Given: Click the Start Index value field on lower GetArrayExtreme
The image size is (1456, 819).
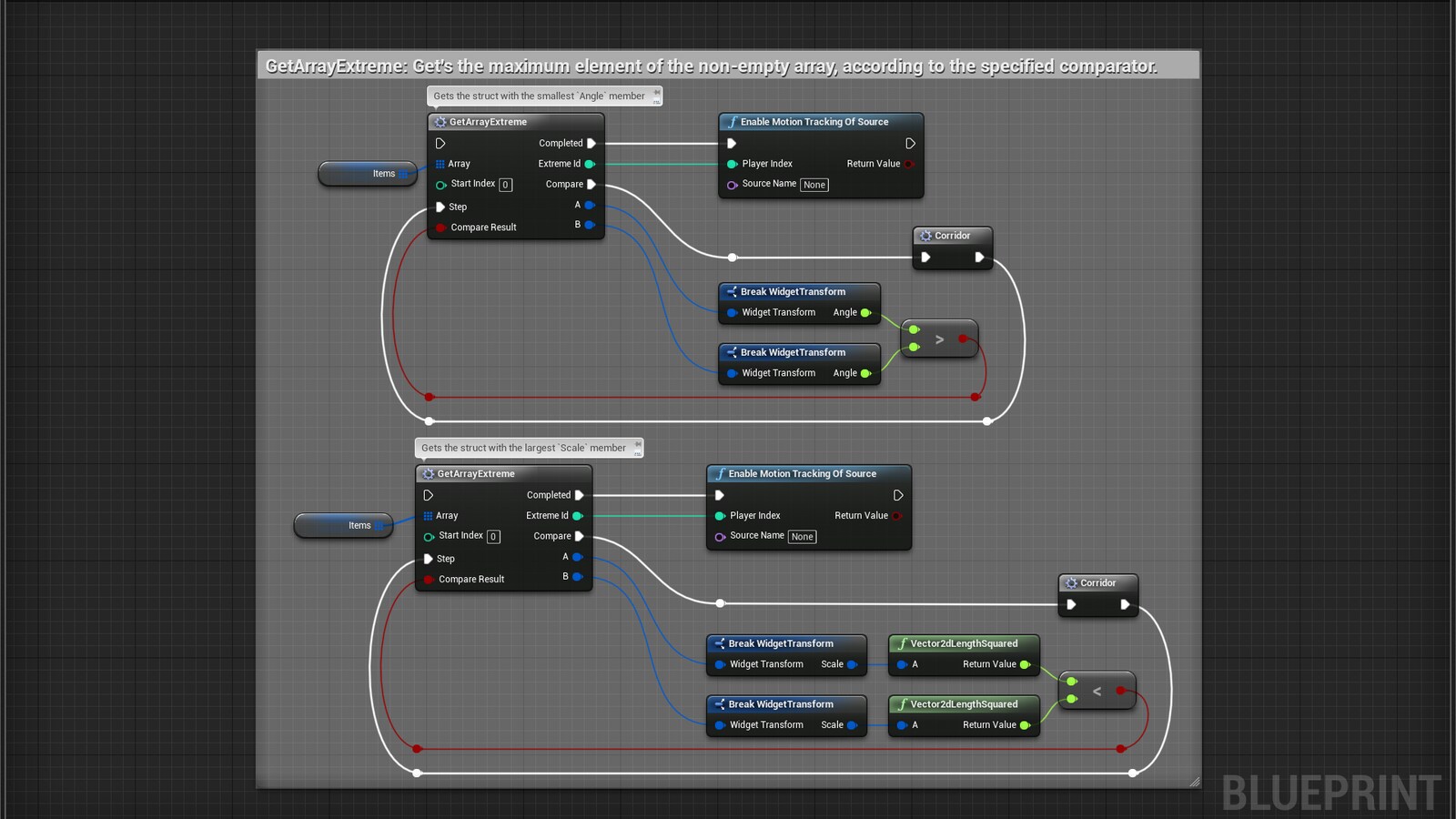Looking at the screenshot, I should pos(493,536).
